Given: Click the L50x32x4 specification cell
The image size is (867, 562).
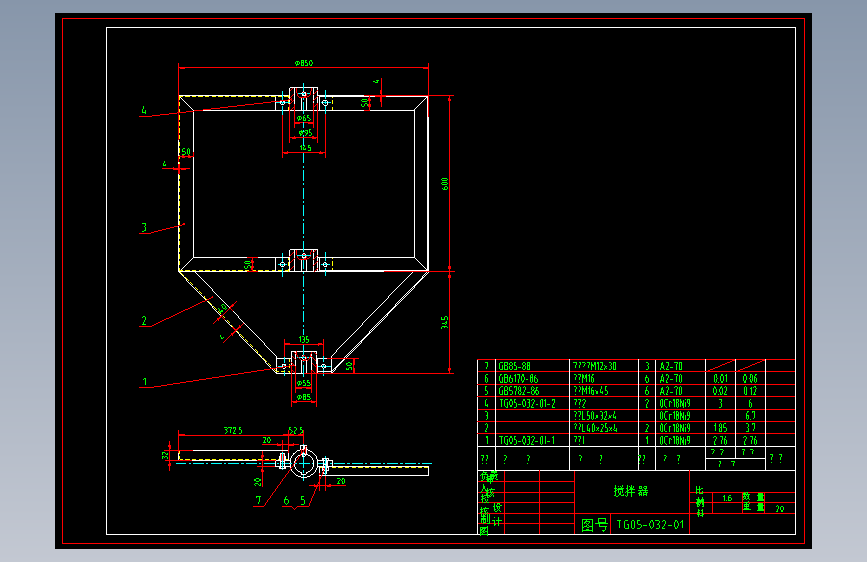Looking at the screenshot, I should [595, 415].
